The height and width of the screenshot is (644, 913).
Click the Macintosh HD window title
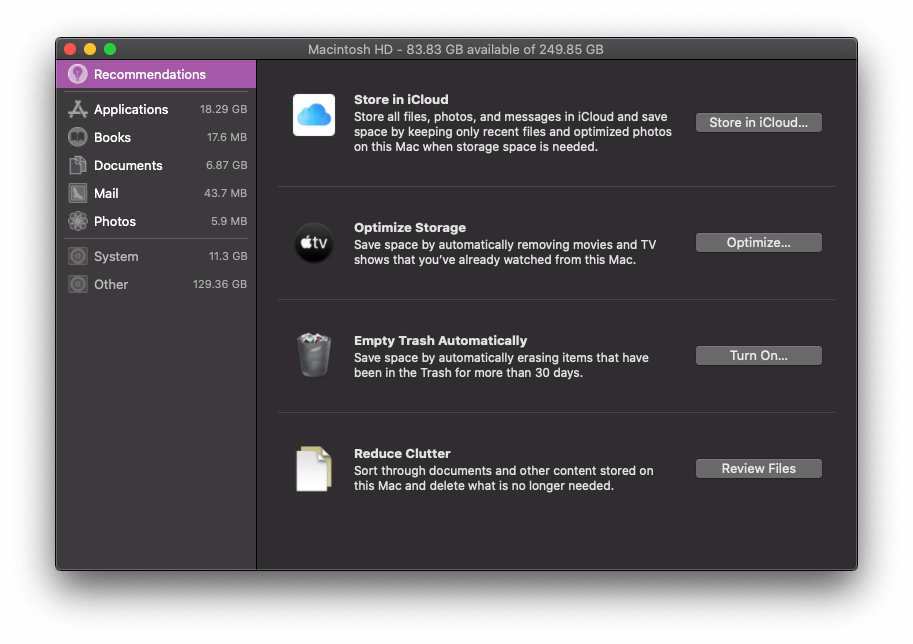(x=456, y=49)
